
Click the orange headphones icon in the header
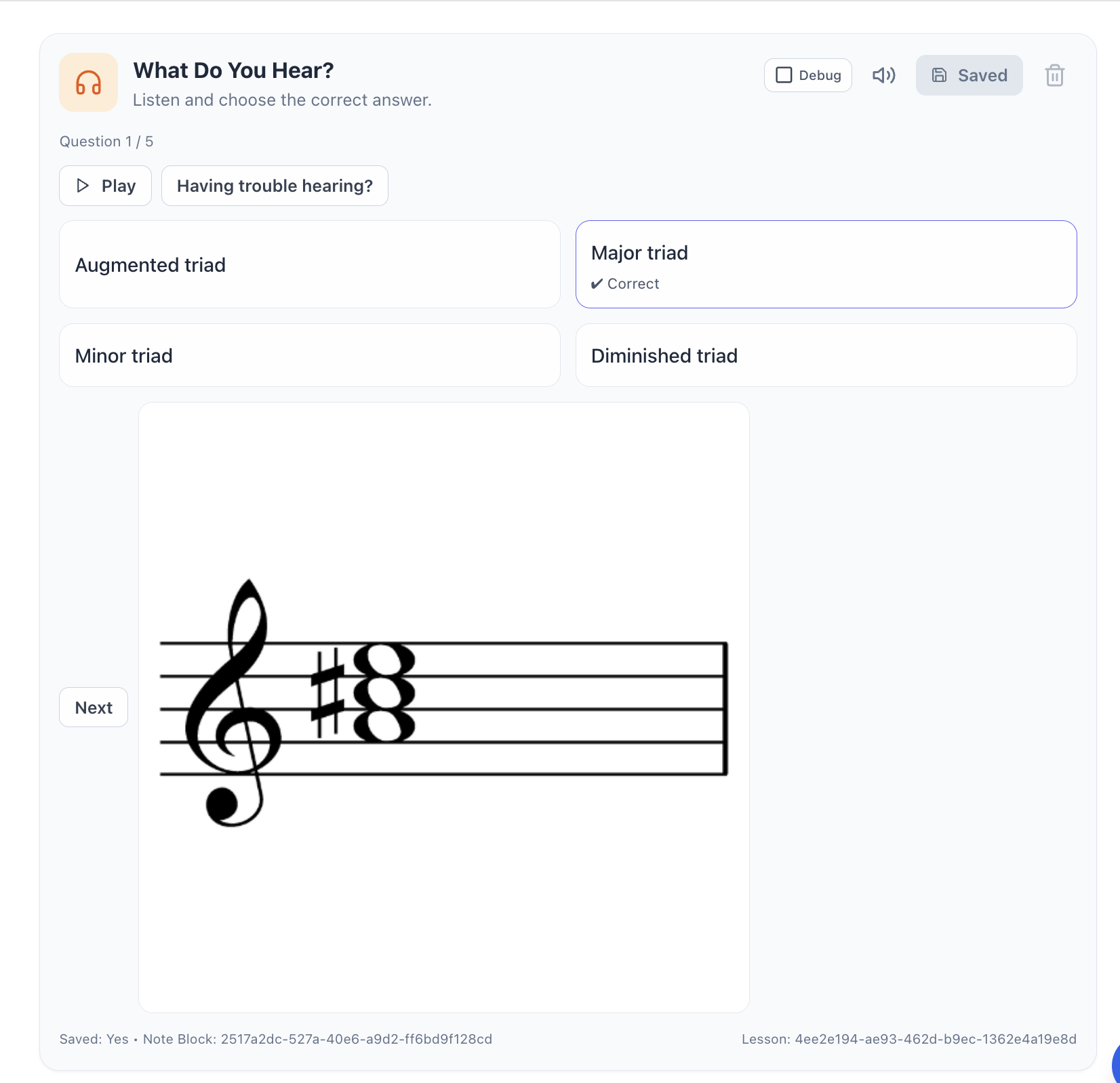(x=88, y=81)
